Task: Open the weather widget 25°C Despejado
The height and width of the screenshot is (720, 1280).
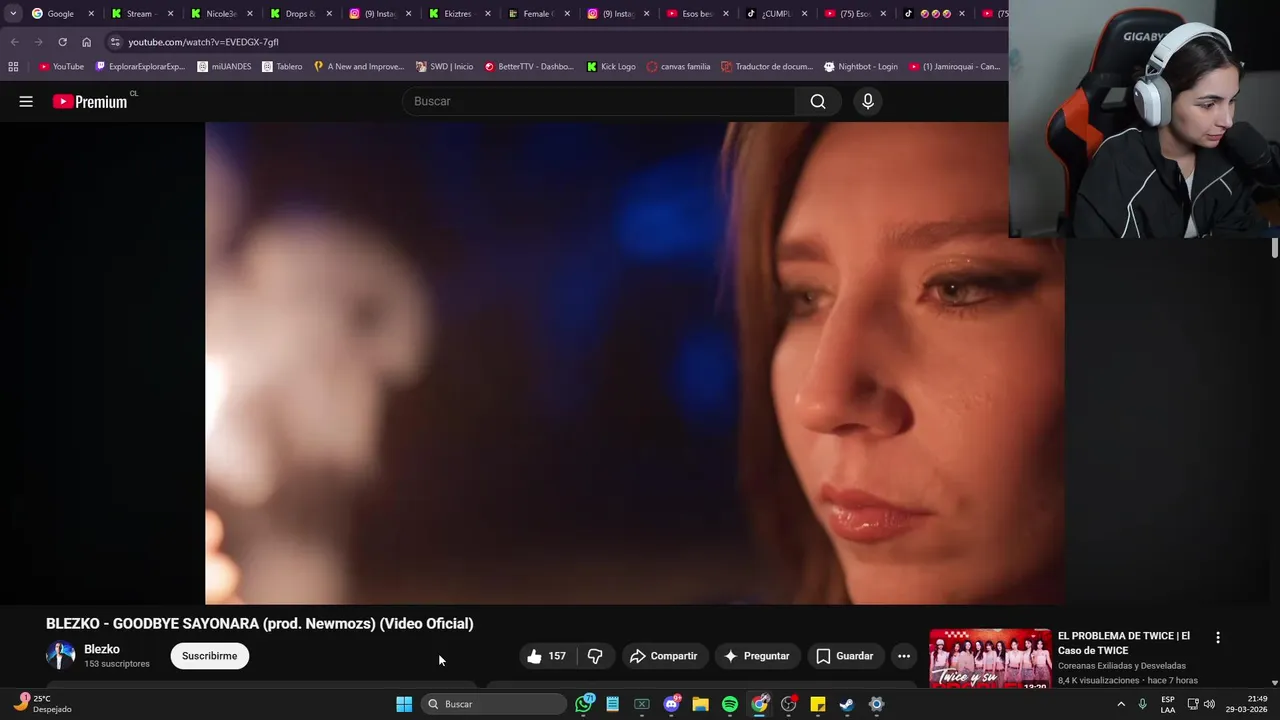Action: [43, 704]
